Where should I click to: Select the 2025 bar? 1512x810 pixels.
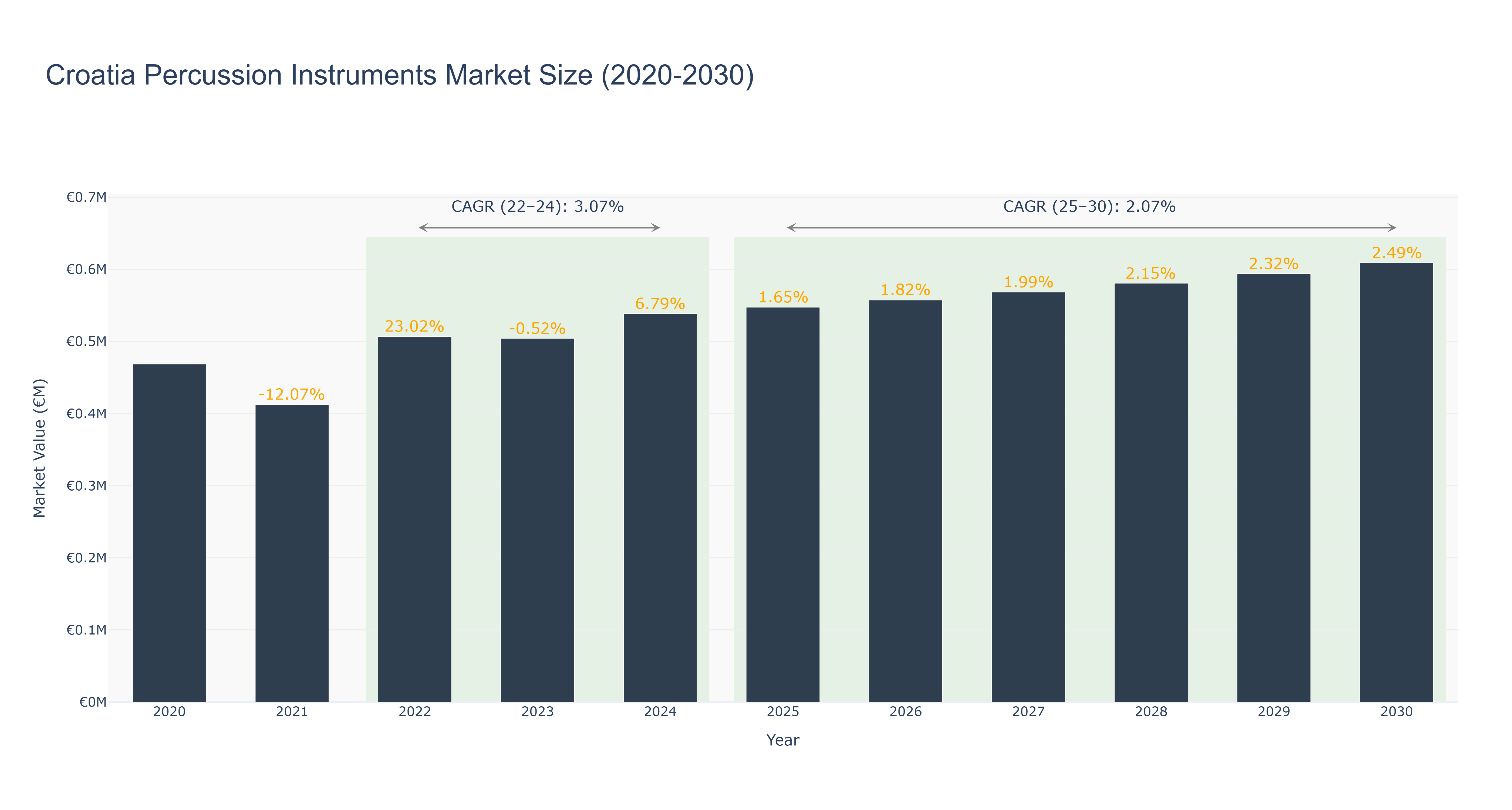tap(782, 505)
